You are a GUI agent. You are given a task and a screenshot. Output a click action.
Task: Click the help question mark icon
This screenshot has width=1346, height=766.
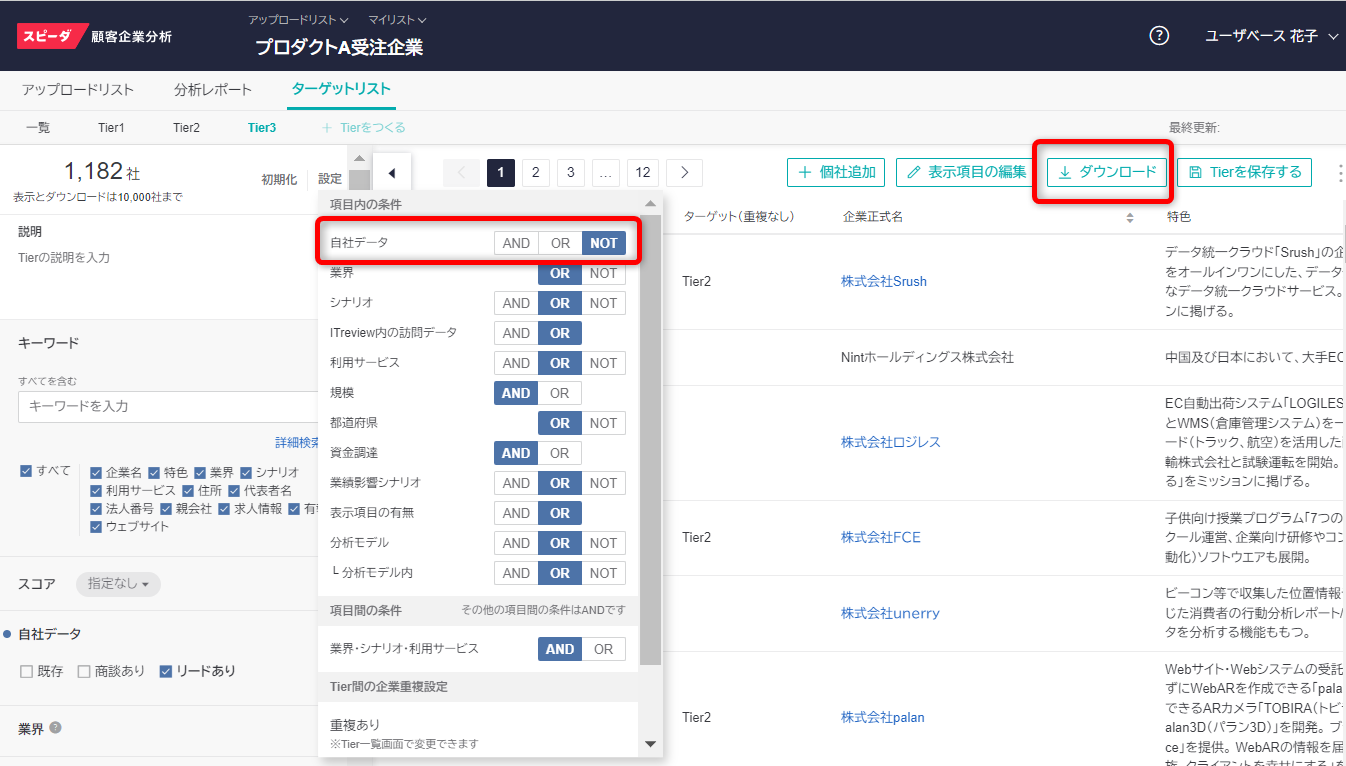(1159, 36)
